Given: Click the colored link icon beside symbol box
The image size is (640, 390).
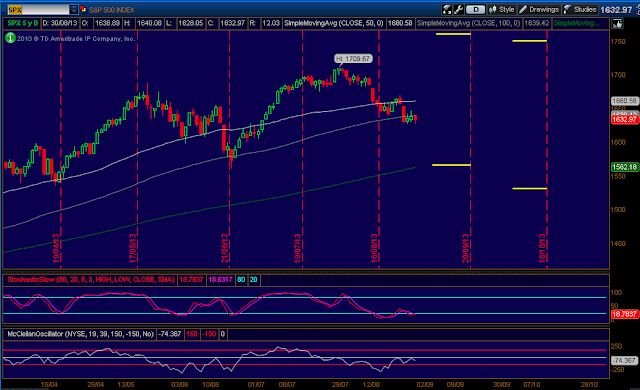Looking at the screenshot, I should click(x=84, y=9).
